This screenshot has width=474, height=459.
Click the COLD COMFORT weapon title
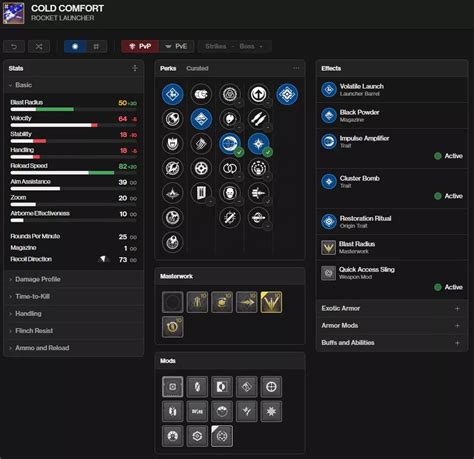tap(67, 8)
